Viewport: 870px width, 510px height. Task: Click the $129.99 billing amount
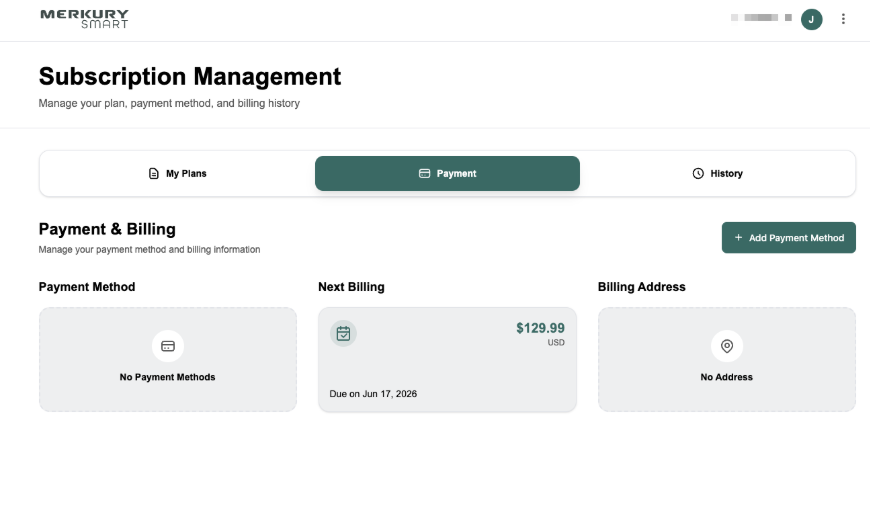click(x=540, y=328)
